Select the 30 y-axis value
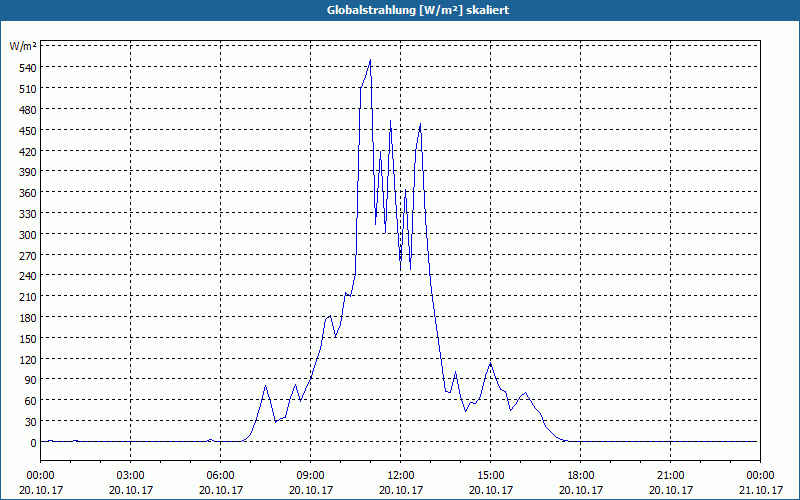Viewport: 800px width, 500px height. pos(31,422)
